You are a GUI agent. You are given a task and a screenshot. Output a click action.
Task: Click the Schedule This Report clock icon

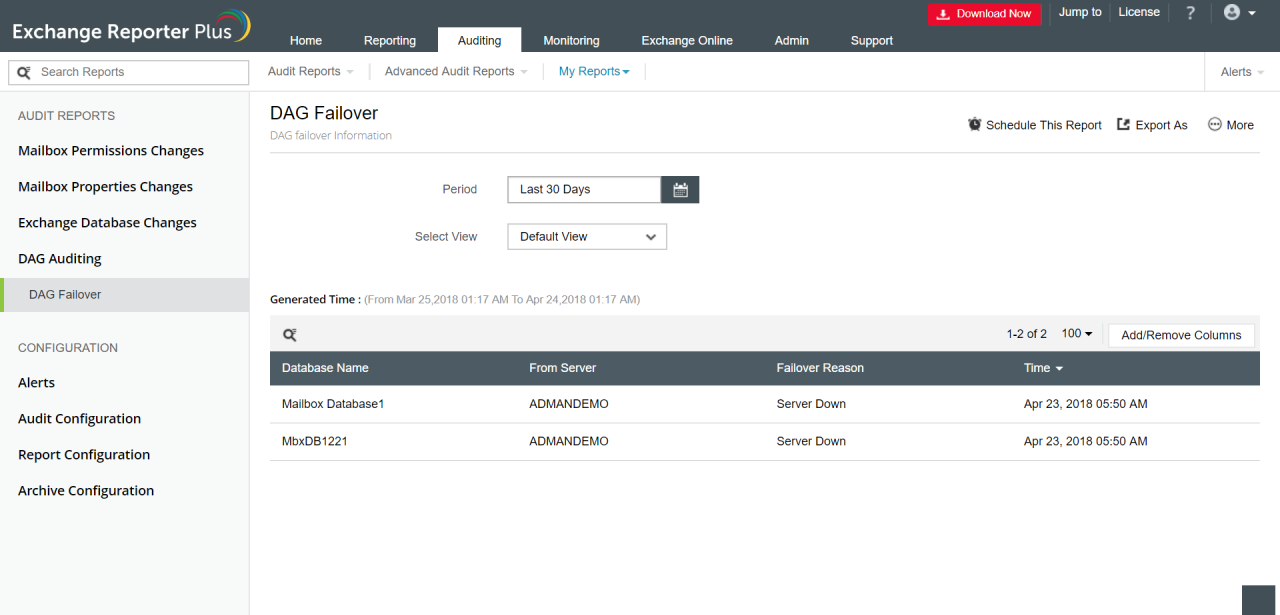pyautogui.click(x=975, y=125)
